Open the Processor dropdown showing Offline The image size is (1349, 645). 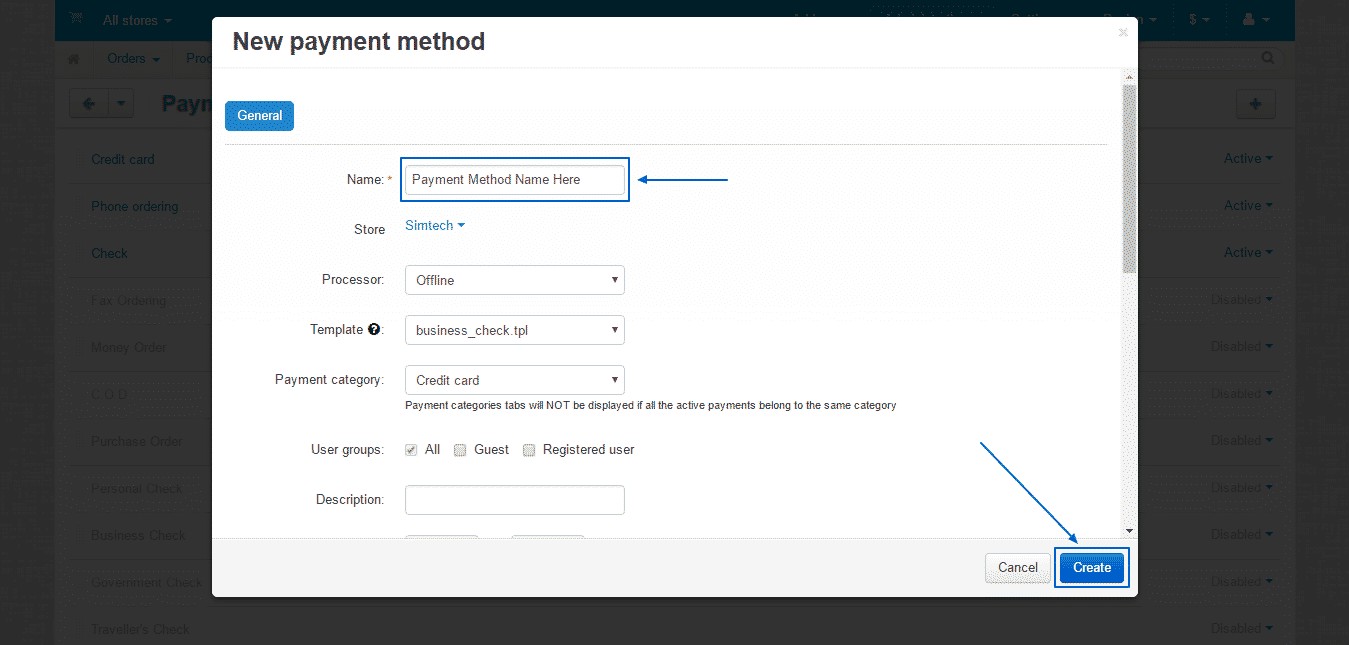pos(514,279)
